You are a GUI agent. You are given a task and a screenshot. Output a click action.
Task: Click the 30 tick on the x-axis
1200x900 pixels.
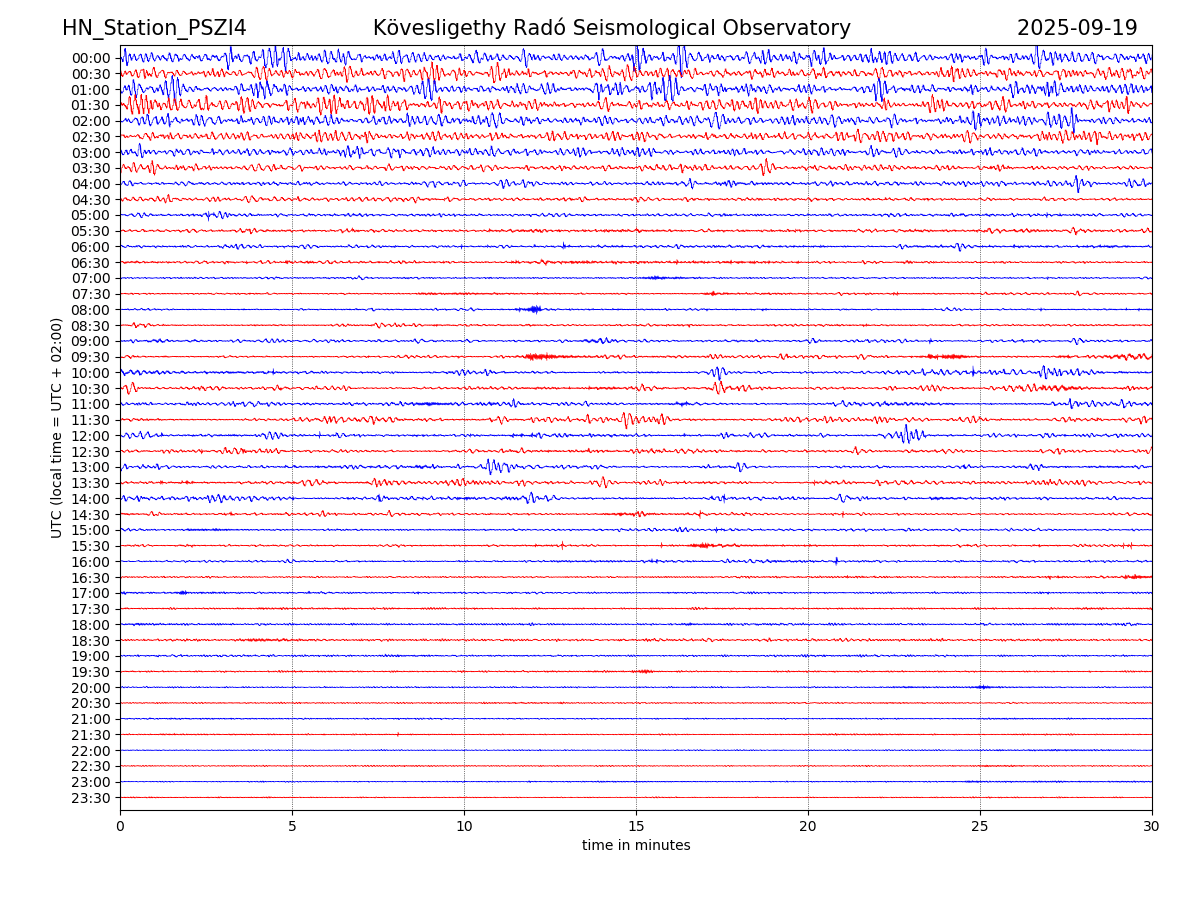1152,827
